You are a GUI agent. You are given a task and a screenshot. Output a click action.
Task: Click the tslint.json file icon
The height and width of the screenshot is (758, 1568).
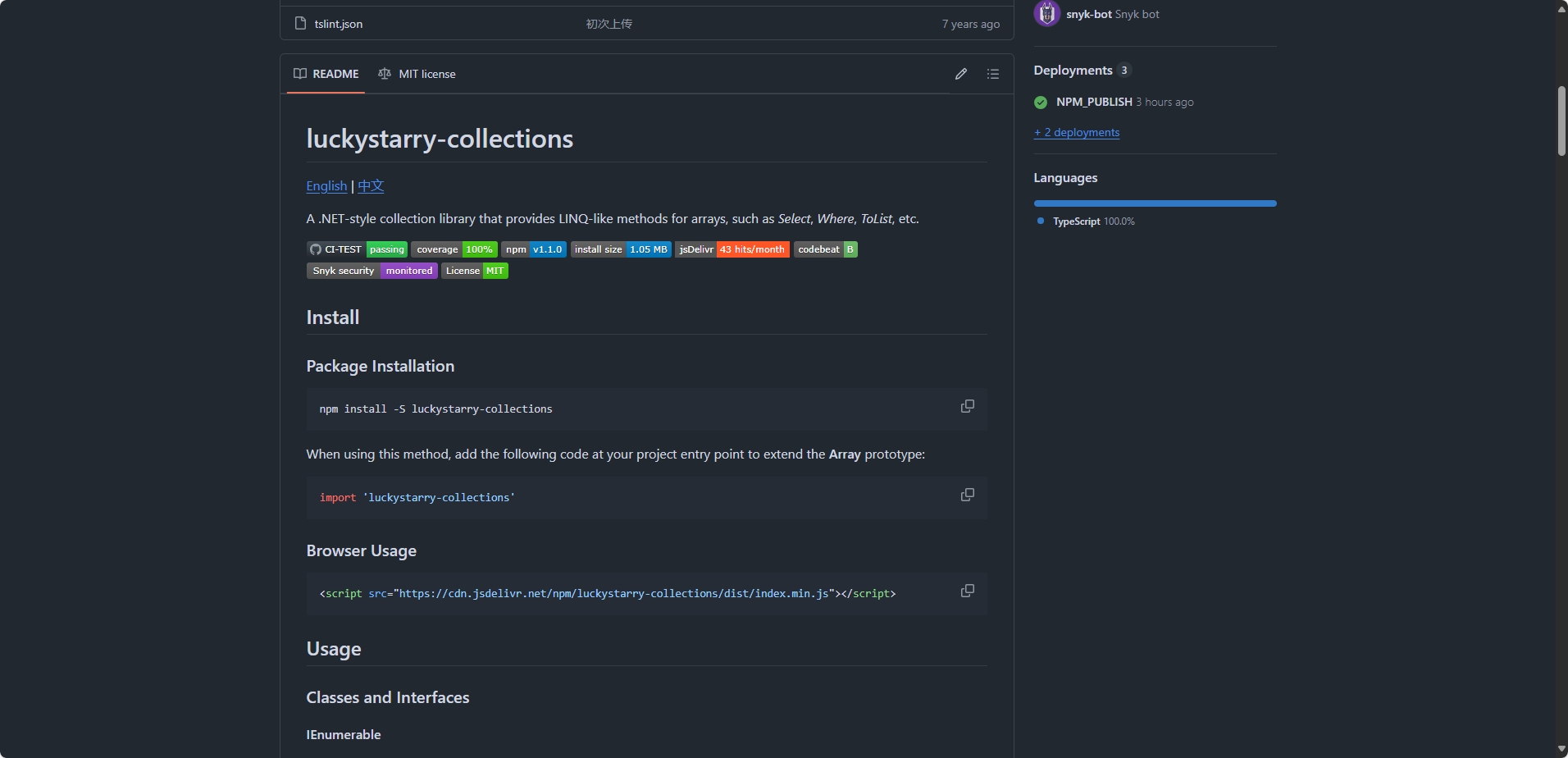pyautogui.click(x=300, y=23)
